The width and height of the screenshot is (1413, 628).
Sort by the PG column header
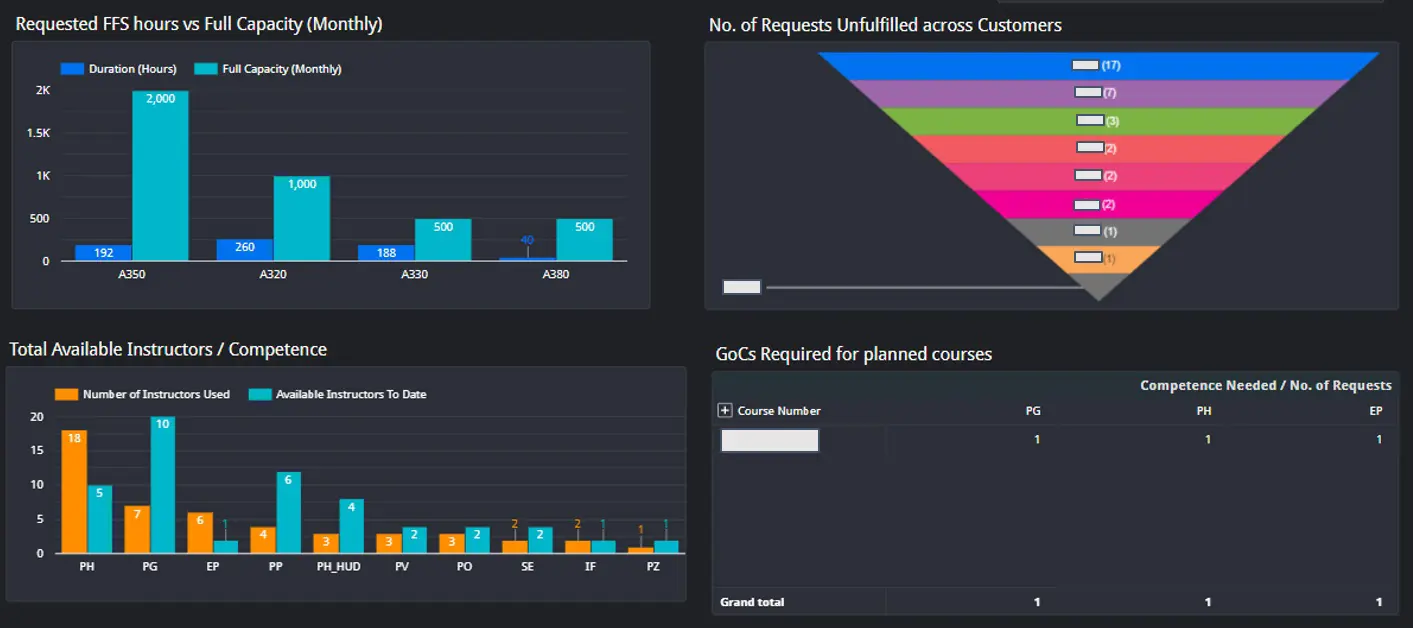click(1033, 411)
